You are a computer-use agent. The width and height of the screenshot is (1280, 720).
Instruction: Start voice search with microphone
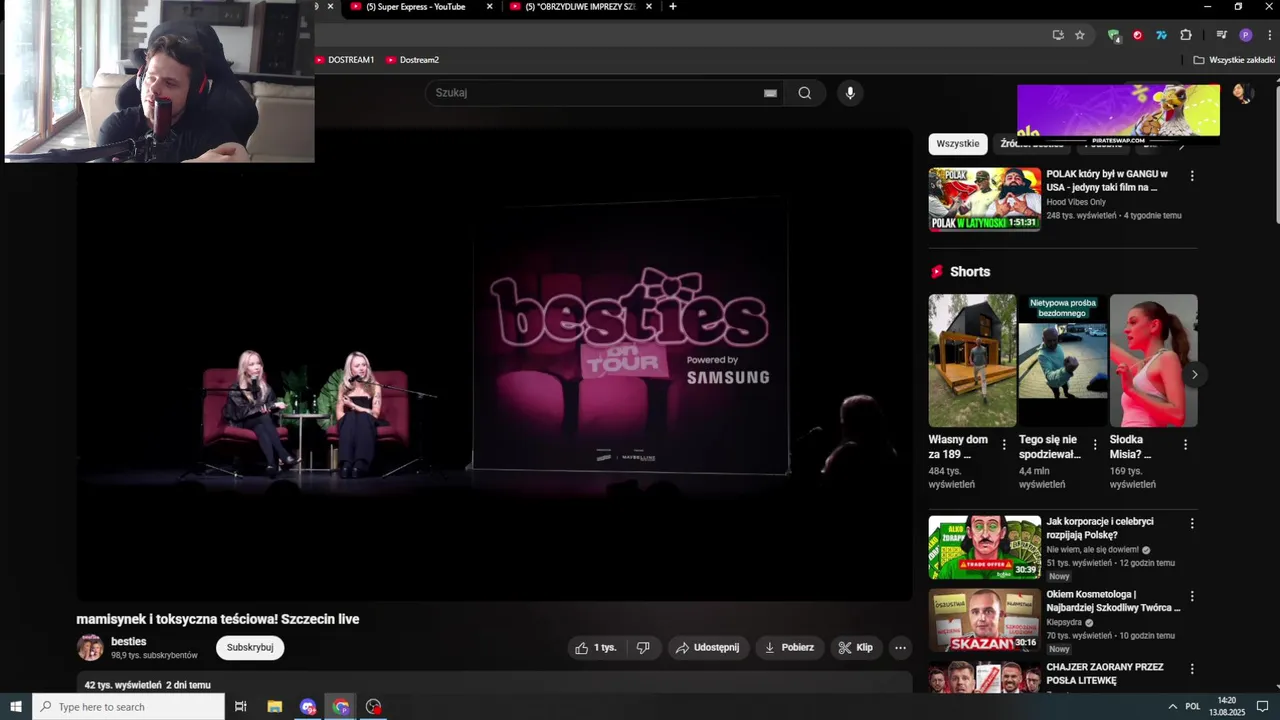tap(850, 93)
